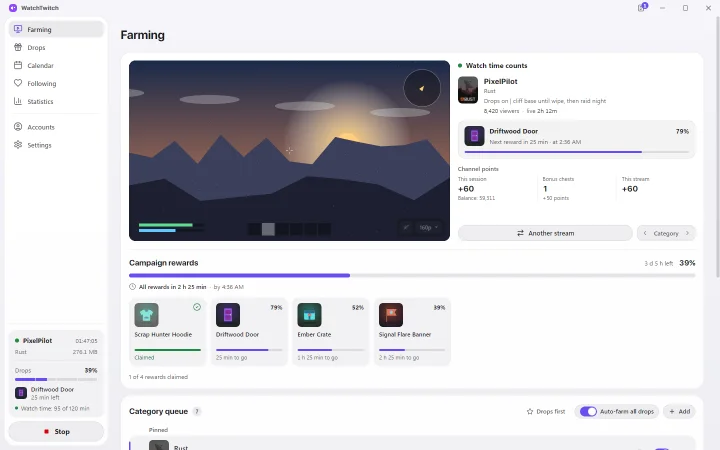
Task: Open the Accounts page
Action: click(56, 127)
